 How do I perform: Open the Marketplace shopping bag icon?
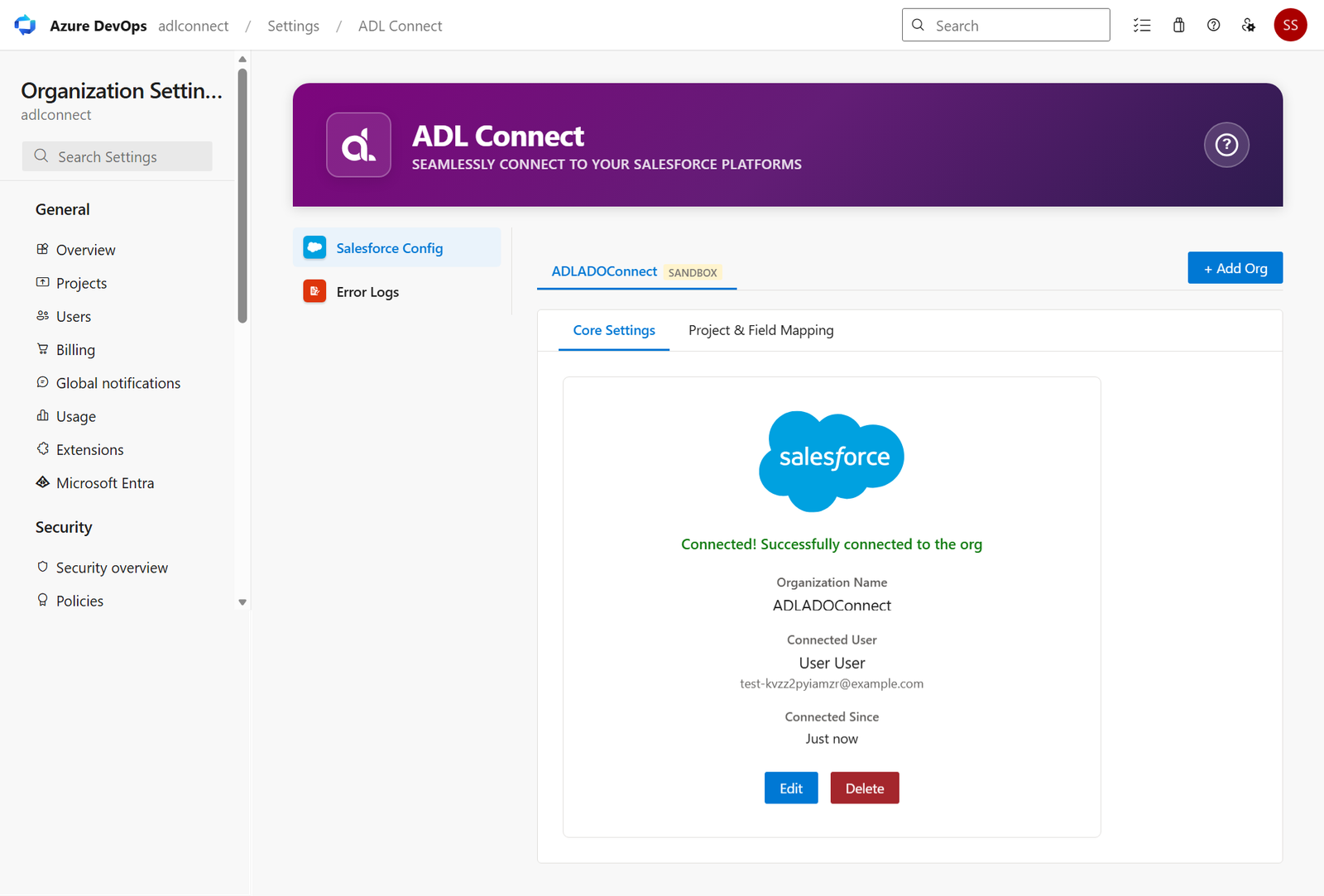click(x=1178, y=26)
